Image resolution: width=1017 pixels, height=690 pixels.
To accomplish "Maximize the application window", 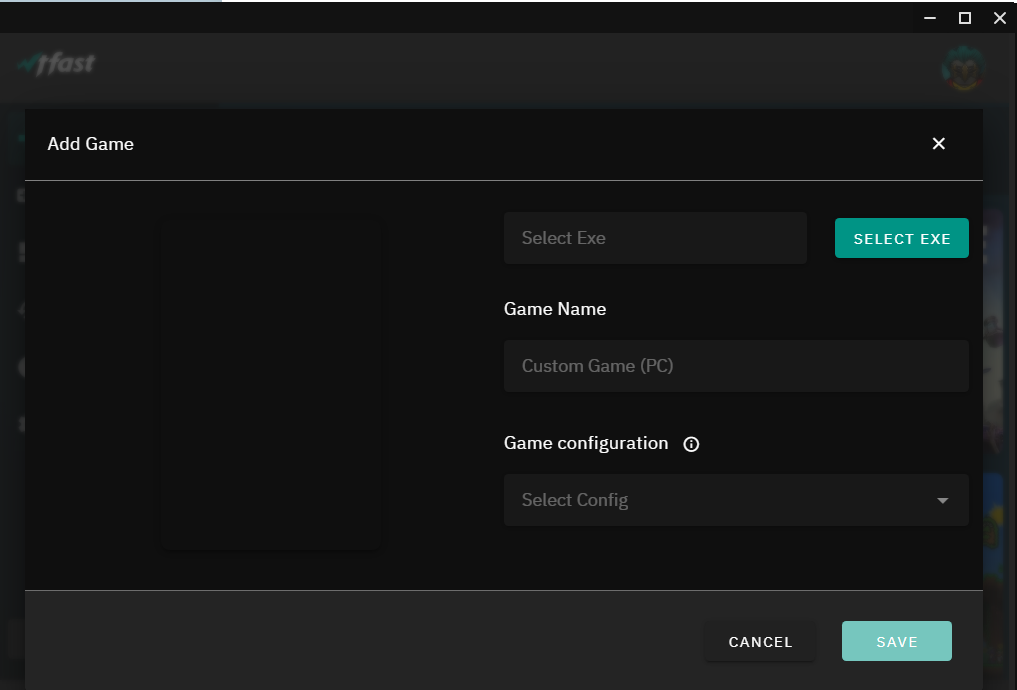I will click(965, 17).
